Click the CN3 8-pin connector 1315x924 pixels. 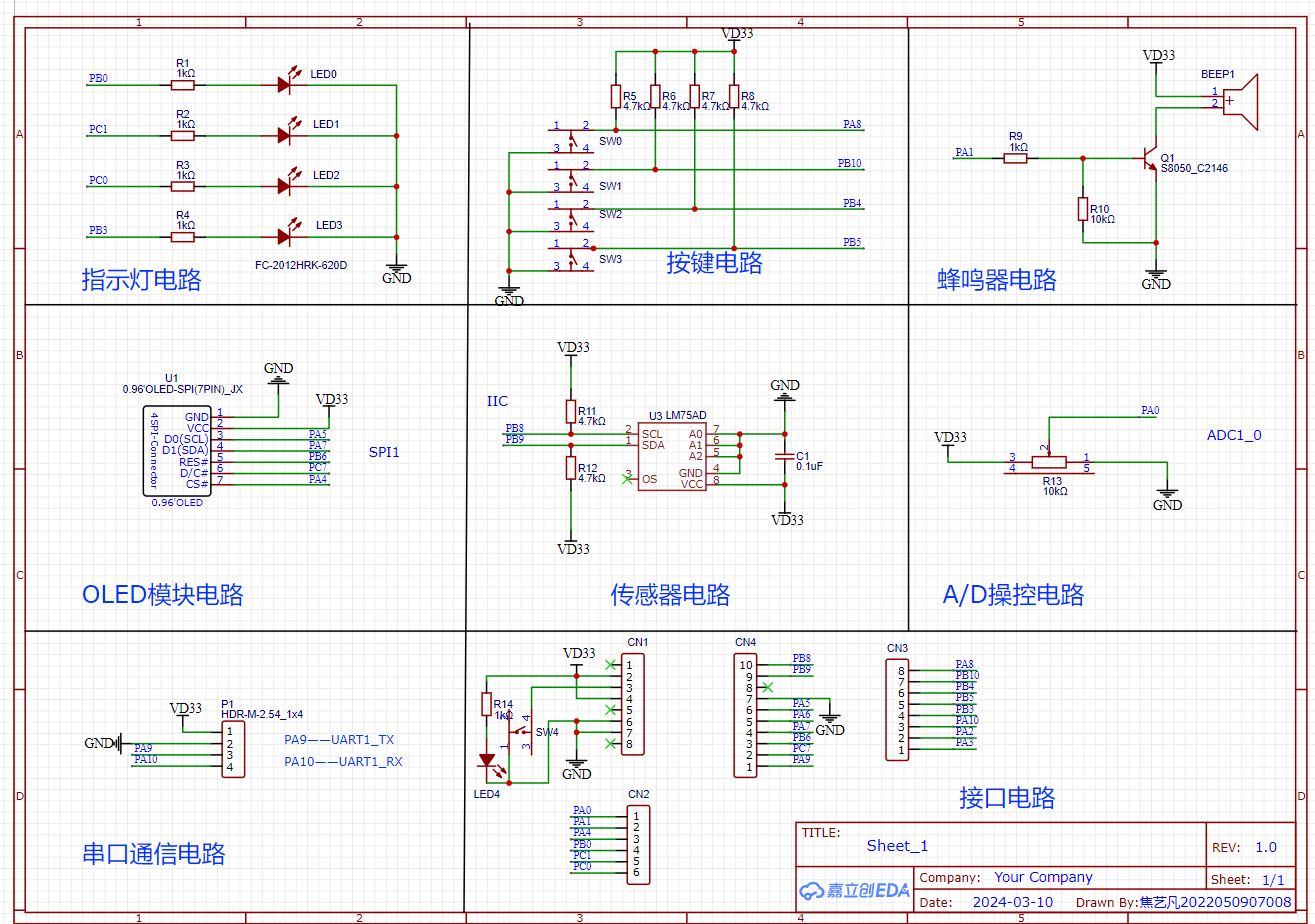(897, 710)
